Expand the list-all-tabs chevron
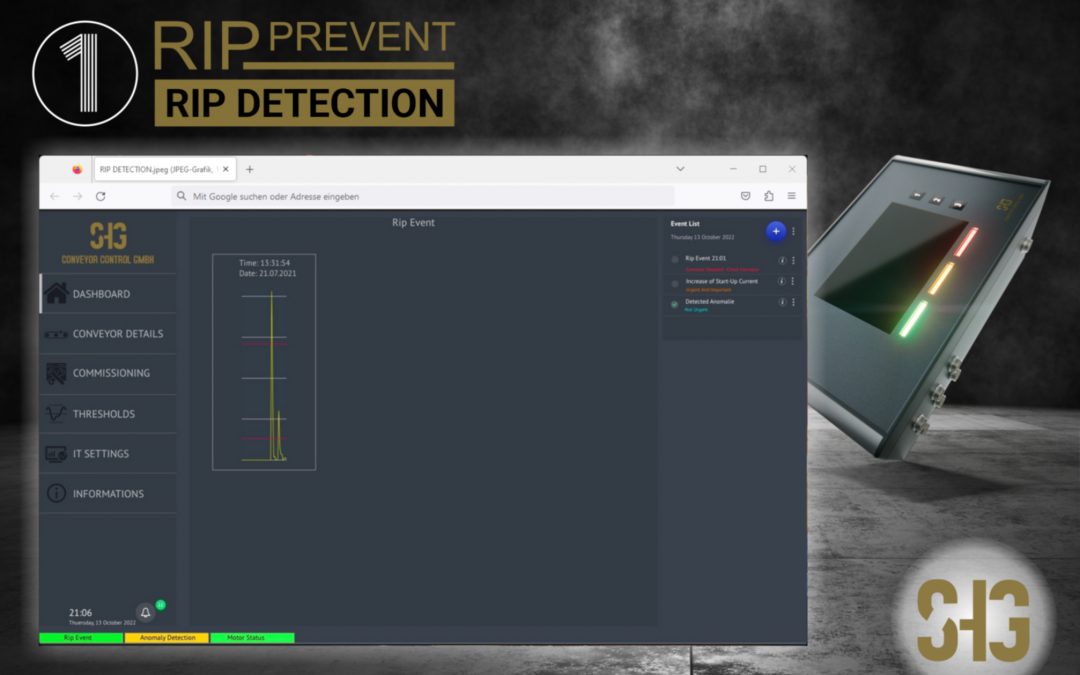1080x675 pixels. (681, 169)
